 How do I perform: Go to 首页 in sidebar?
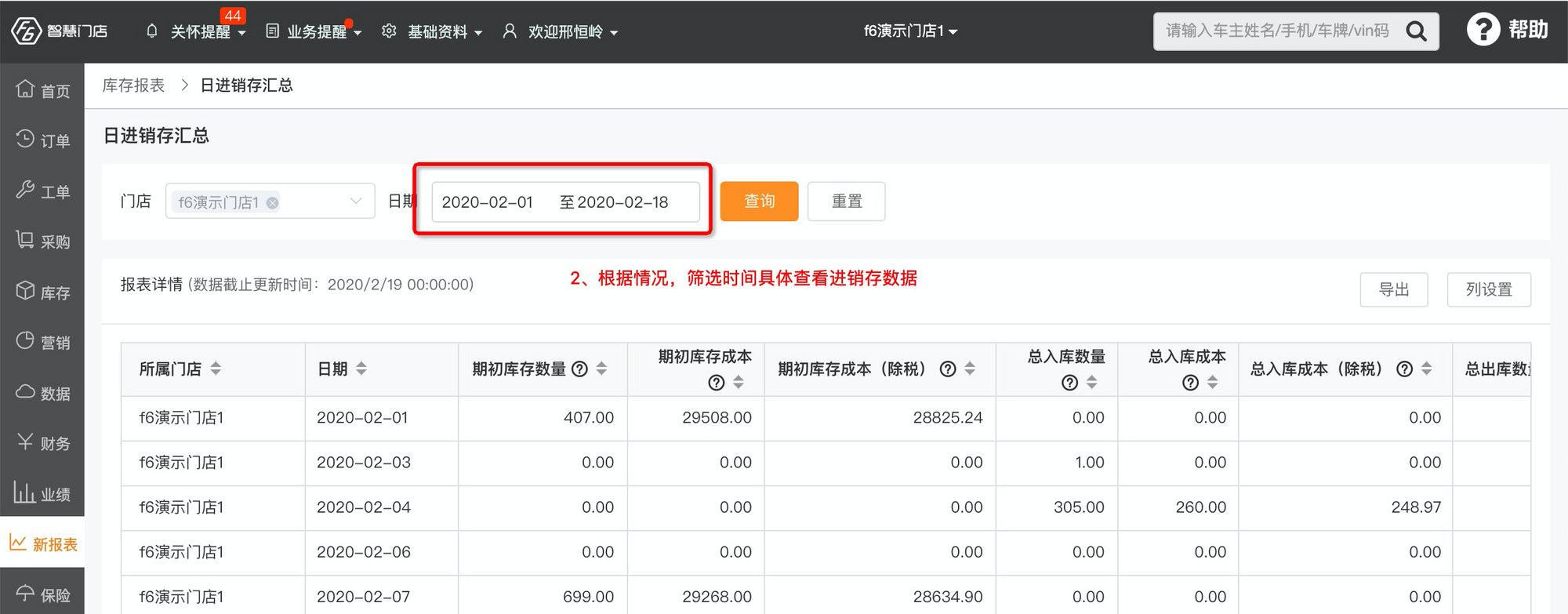(42, 90)
